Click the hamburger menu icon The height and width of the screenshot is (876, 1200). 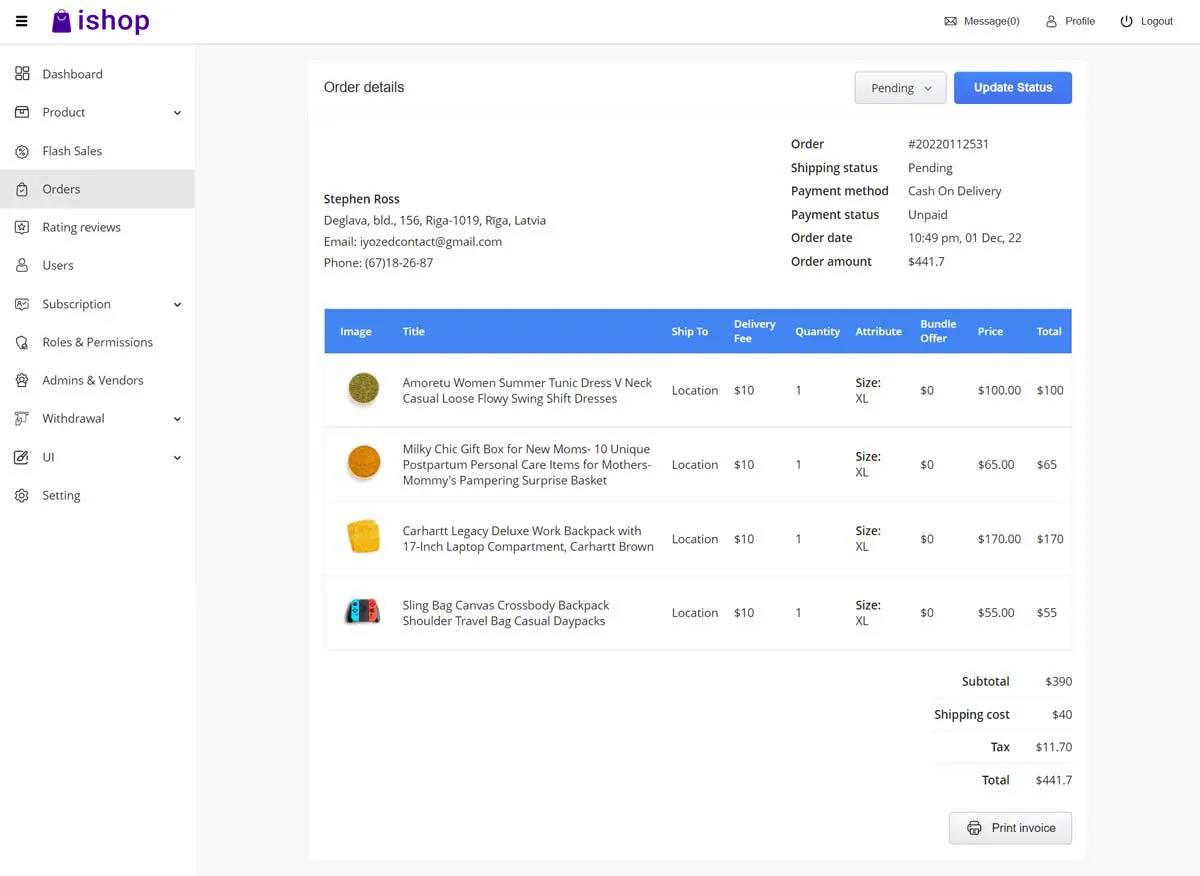[x=22, y=21]
